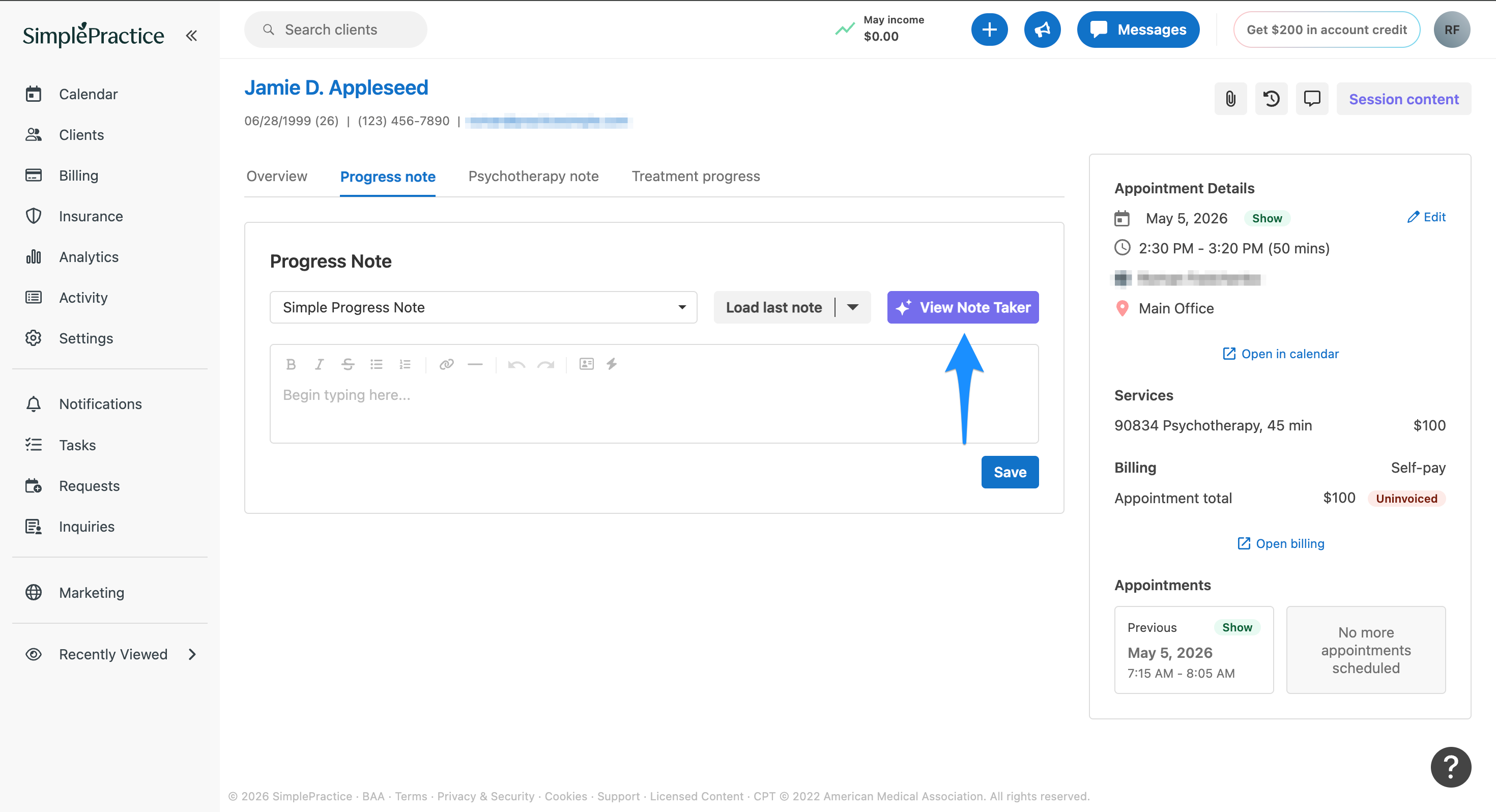
Task: Collapse the sidebar with the double chevron
Action: (x=191, y=36)
